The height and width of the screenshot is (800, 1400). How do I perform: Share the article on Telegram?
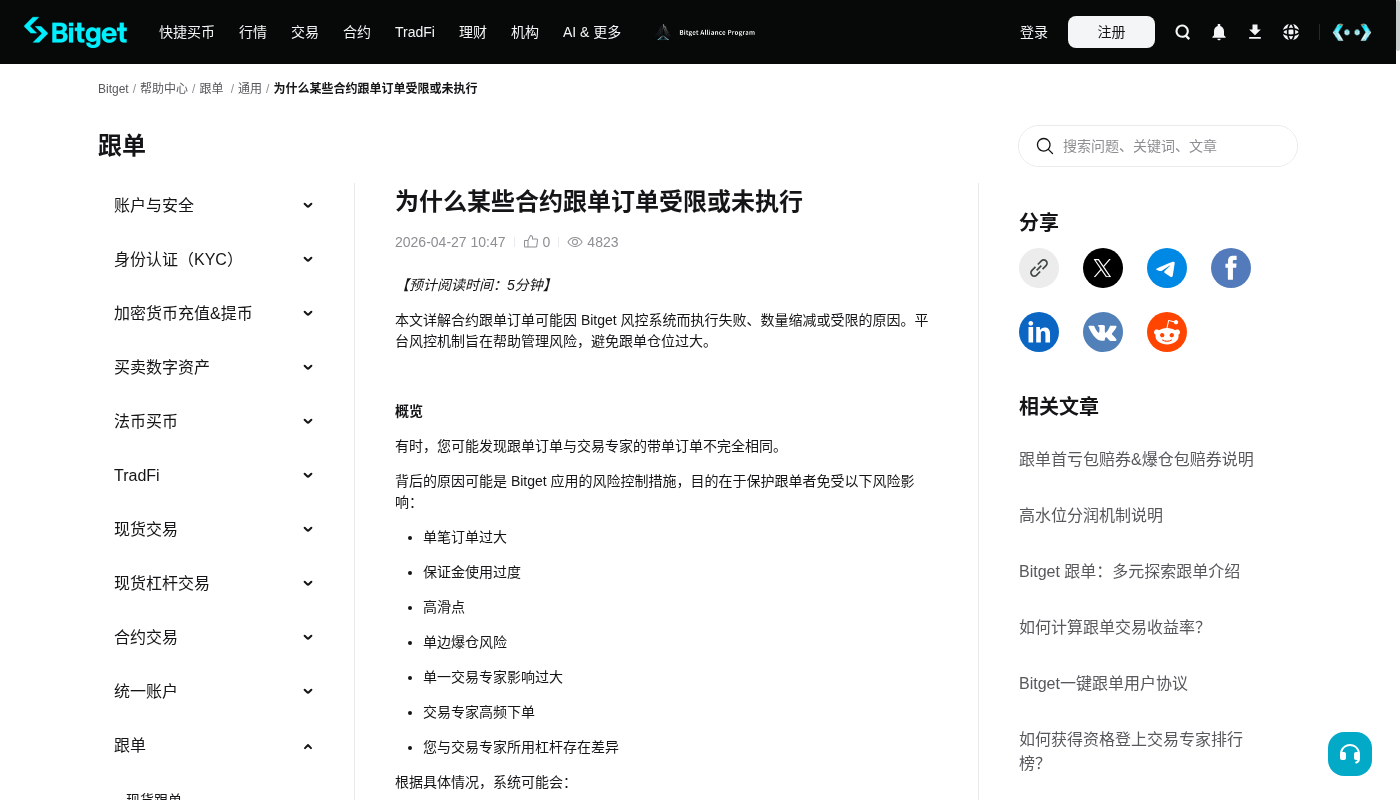(x=1167, y=268)
